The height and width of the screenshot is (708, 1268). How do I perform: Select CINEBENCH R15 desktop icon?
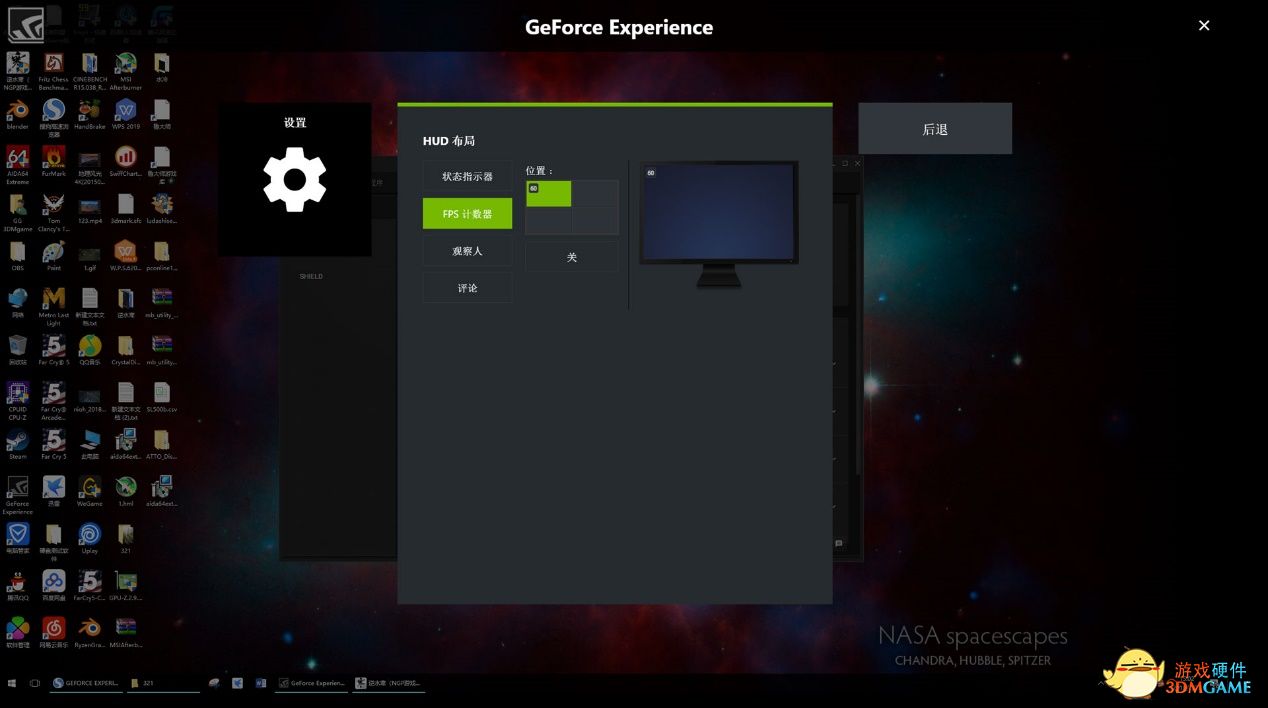click(90, 71)
